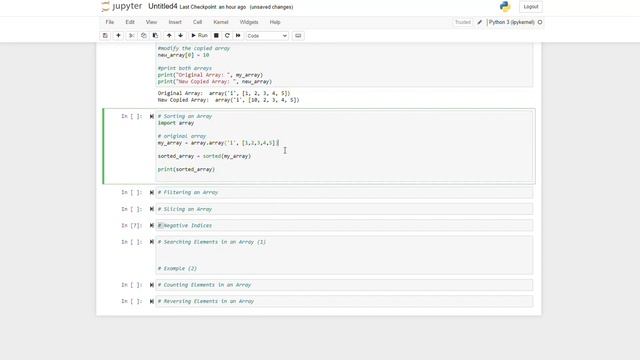
Task: Click the Logout button
Action: (x=531, y=7)
